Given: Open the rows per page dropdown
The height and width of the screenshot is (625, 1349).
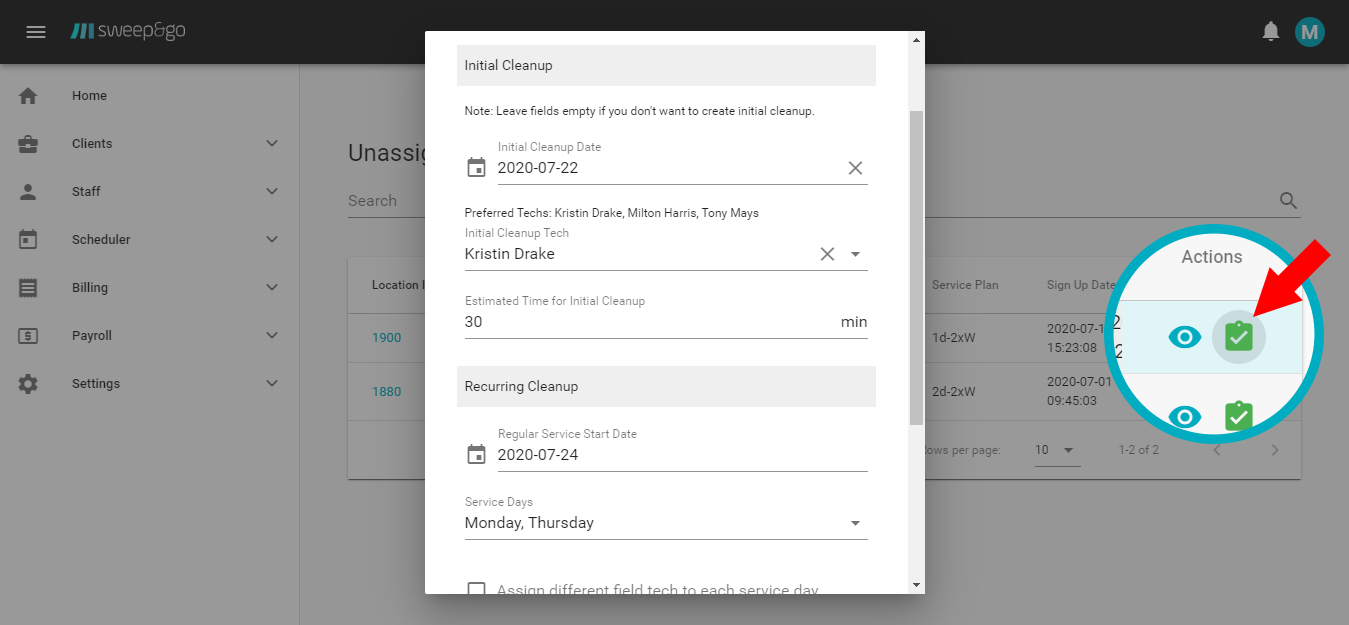Looking at the screenshot, I should coord(1057,450).
